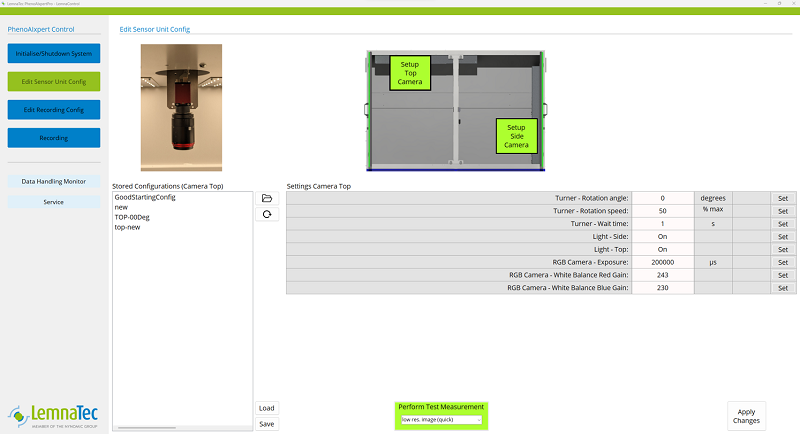The height and width of the screenshot is (434, 800).
Task: Open Initialise/Shutdown System page
Action: tap(54, 54)
